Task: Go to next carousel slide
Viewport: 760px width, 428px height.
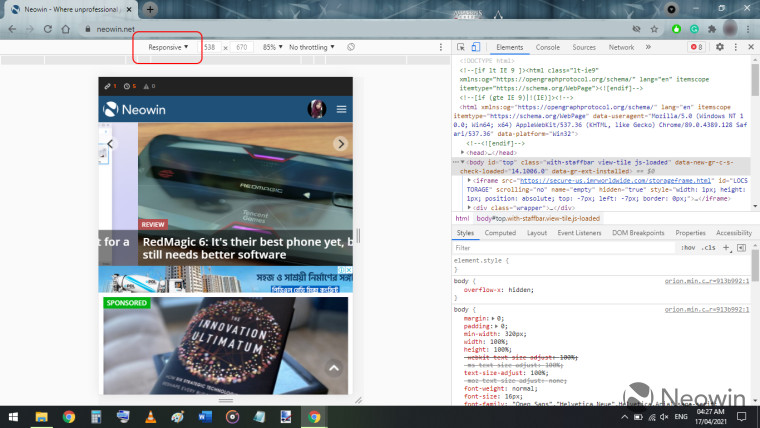Action: [x=341, y=144]
